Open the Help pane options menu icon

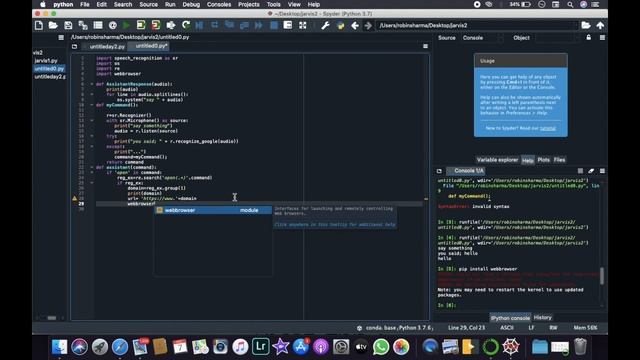(x=602, y=38)
